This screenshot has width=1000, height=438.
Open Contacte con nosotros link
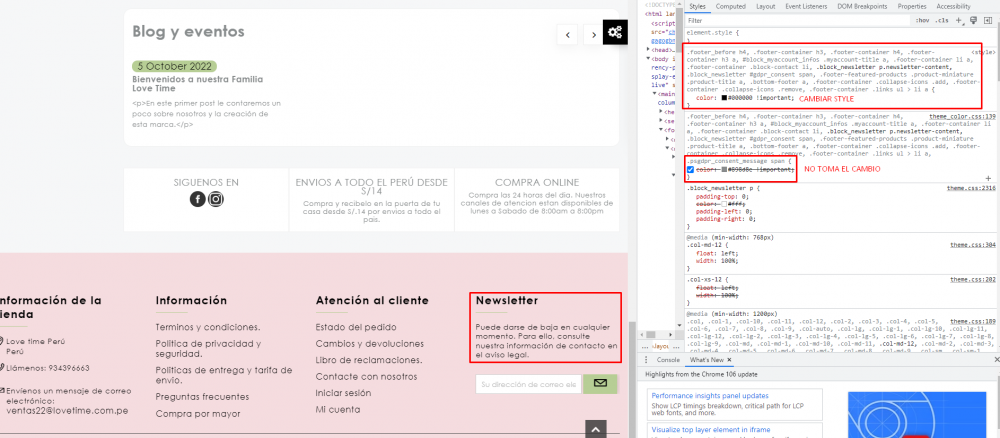(x=366, y=377)
